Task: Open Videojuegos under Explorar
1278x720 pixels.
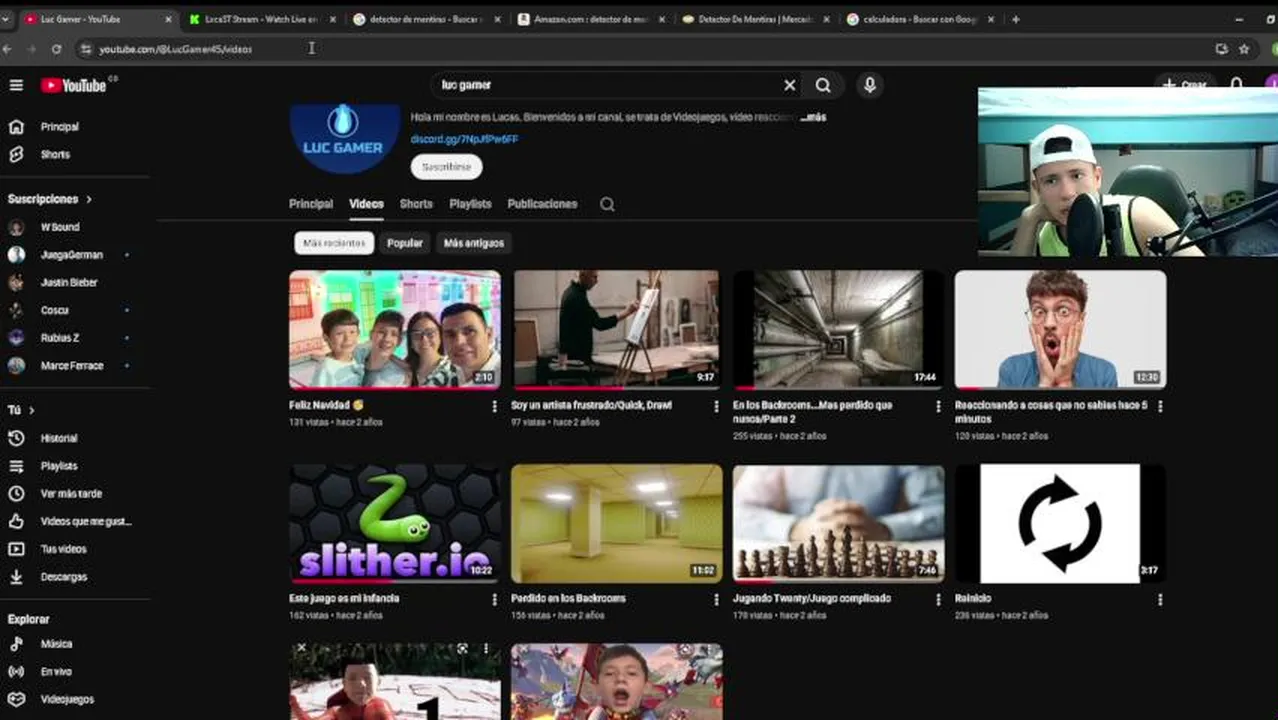Action: click(67, 700)
